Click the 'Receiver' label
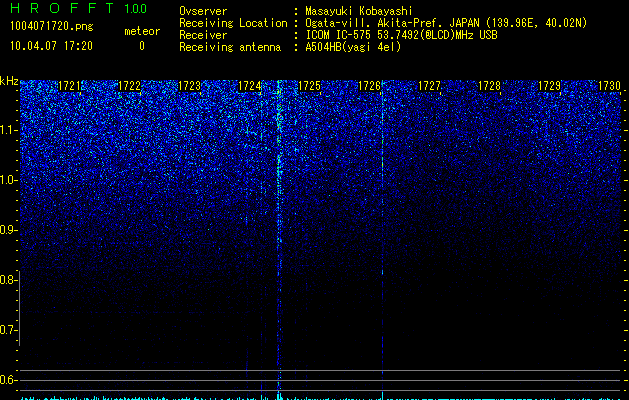This screenshot has height=400, width=629. pos(203,35)
